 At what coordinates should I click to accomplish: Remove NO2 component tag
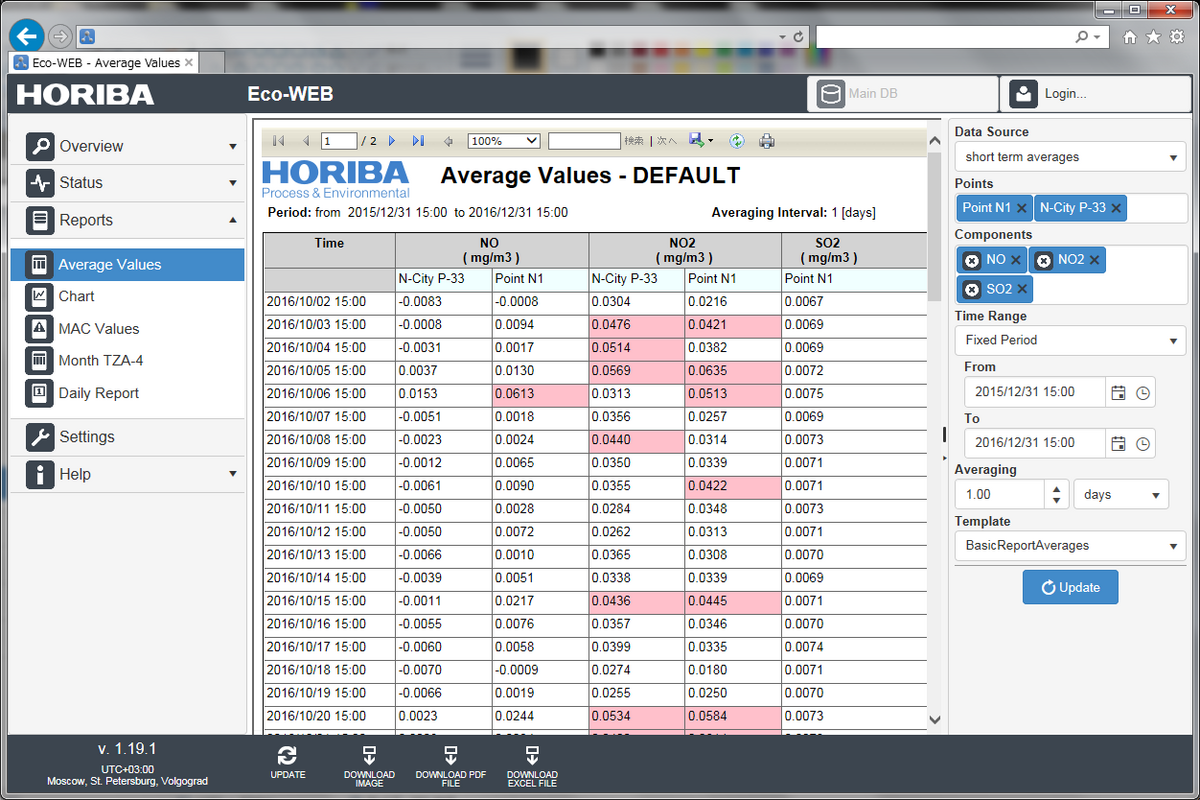(1095, 260)
